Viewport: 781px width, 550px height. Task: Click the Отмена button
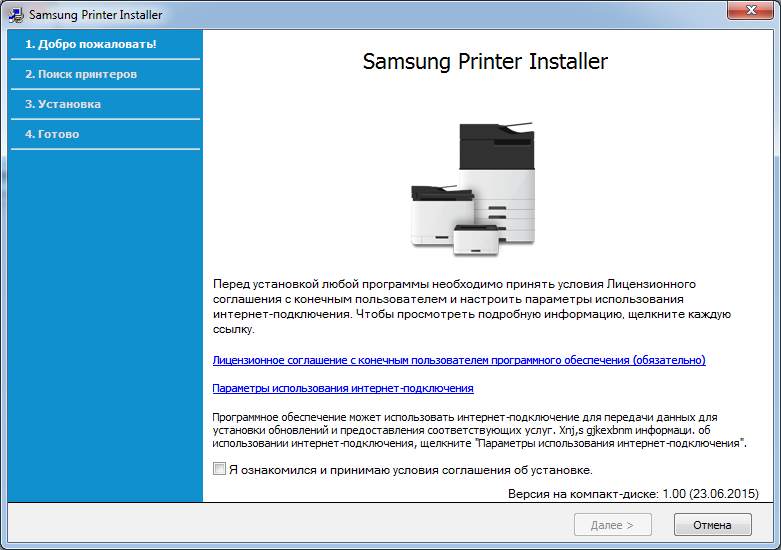click(x=712, y=525)
